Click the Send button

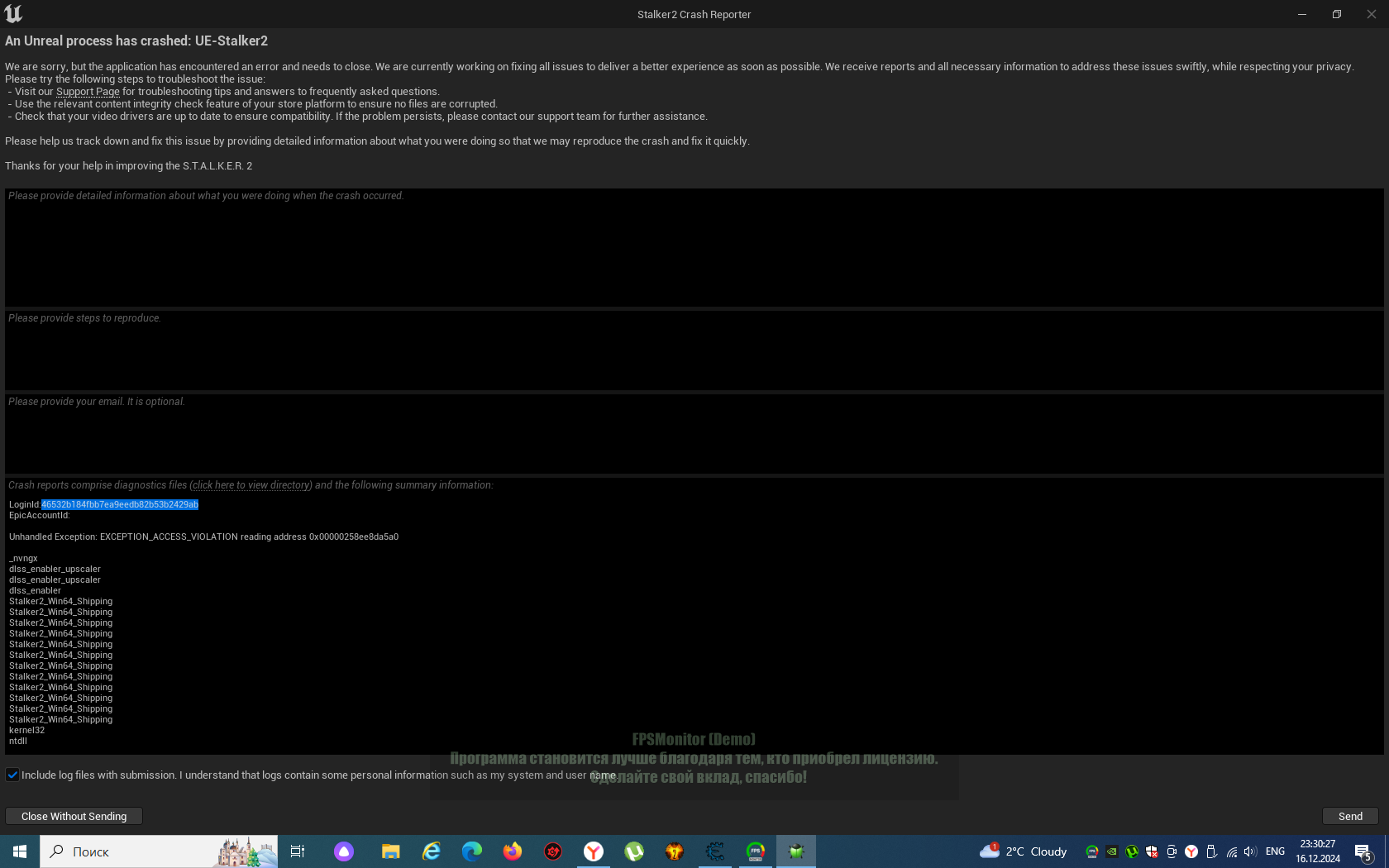[1350, 816]
